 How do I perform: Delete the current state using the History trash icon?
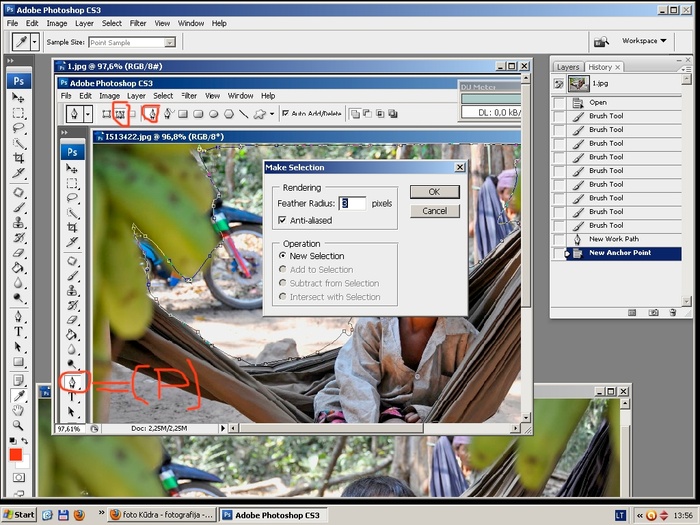click(673, 312)
